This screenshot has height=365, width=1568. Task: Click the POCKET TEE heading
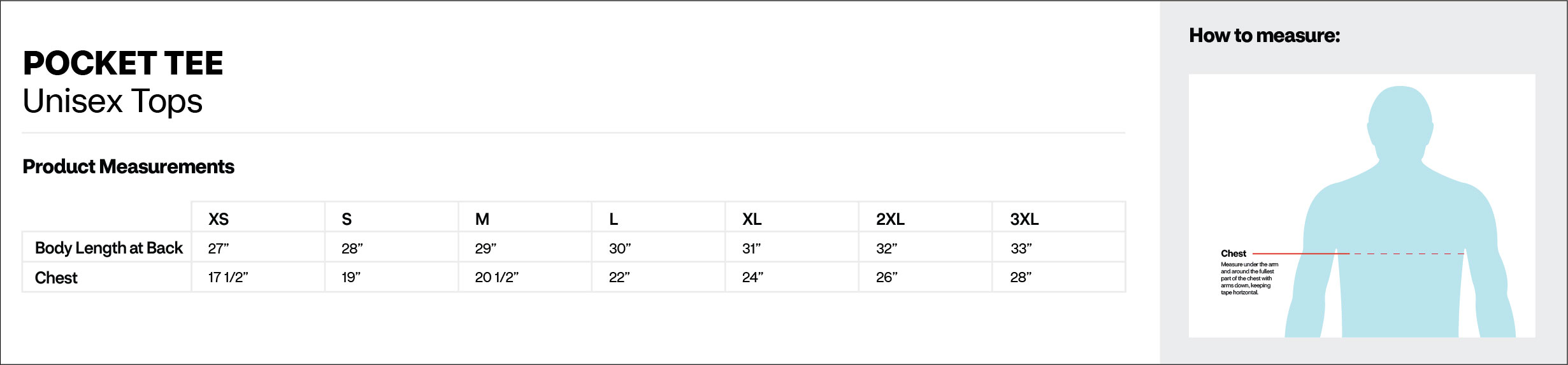coord(123,63)
